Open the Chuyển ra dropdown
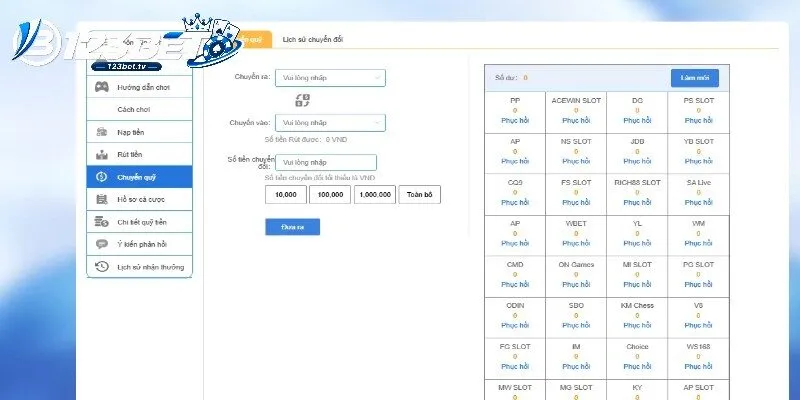 [330, 78]
